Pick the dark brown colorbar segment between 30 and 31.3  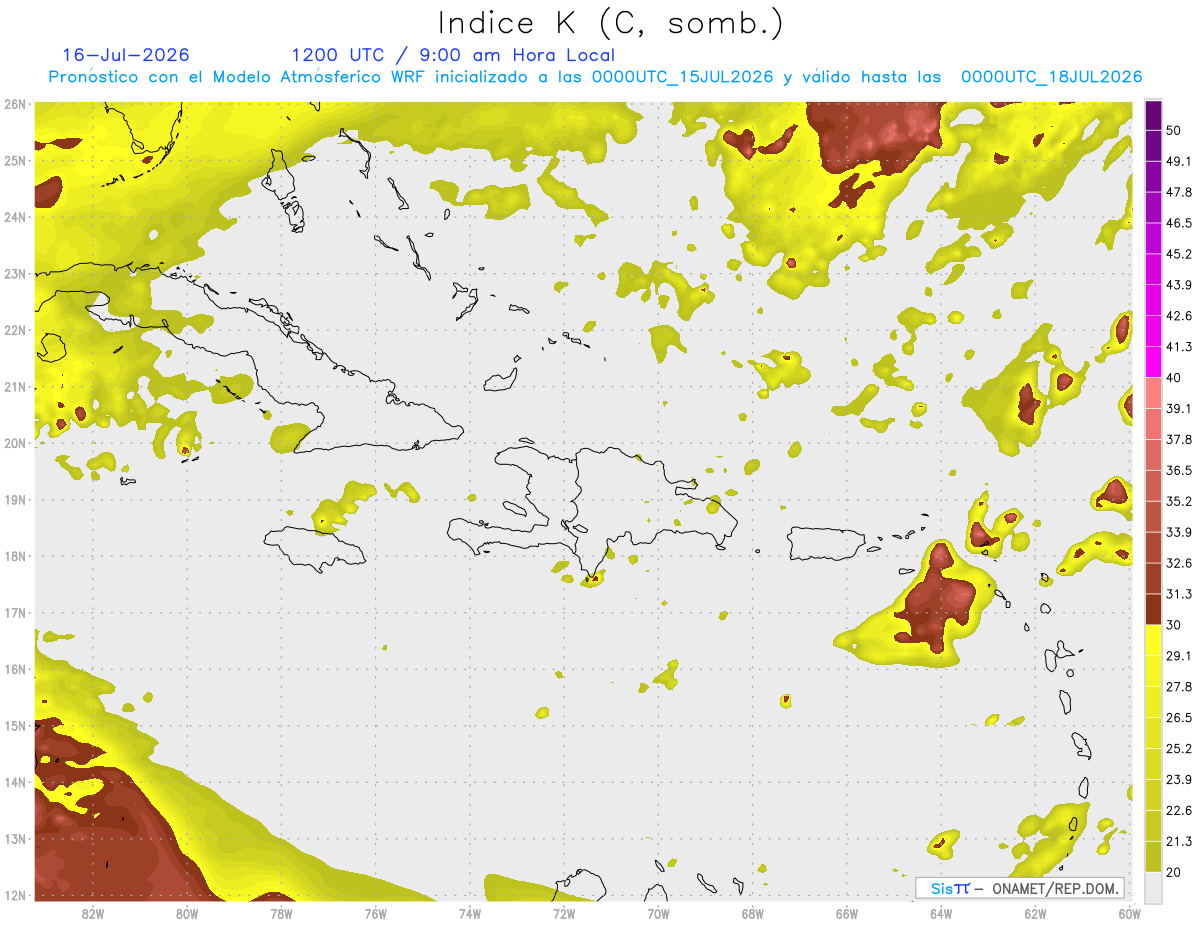pos(1153,610)
